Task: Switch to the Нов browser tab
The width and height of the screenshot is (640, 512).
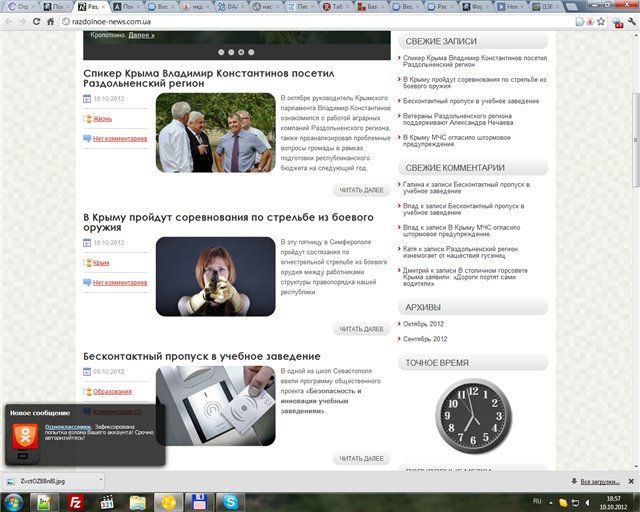Action: point(508,7)
